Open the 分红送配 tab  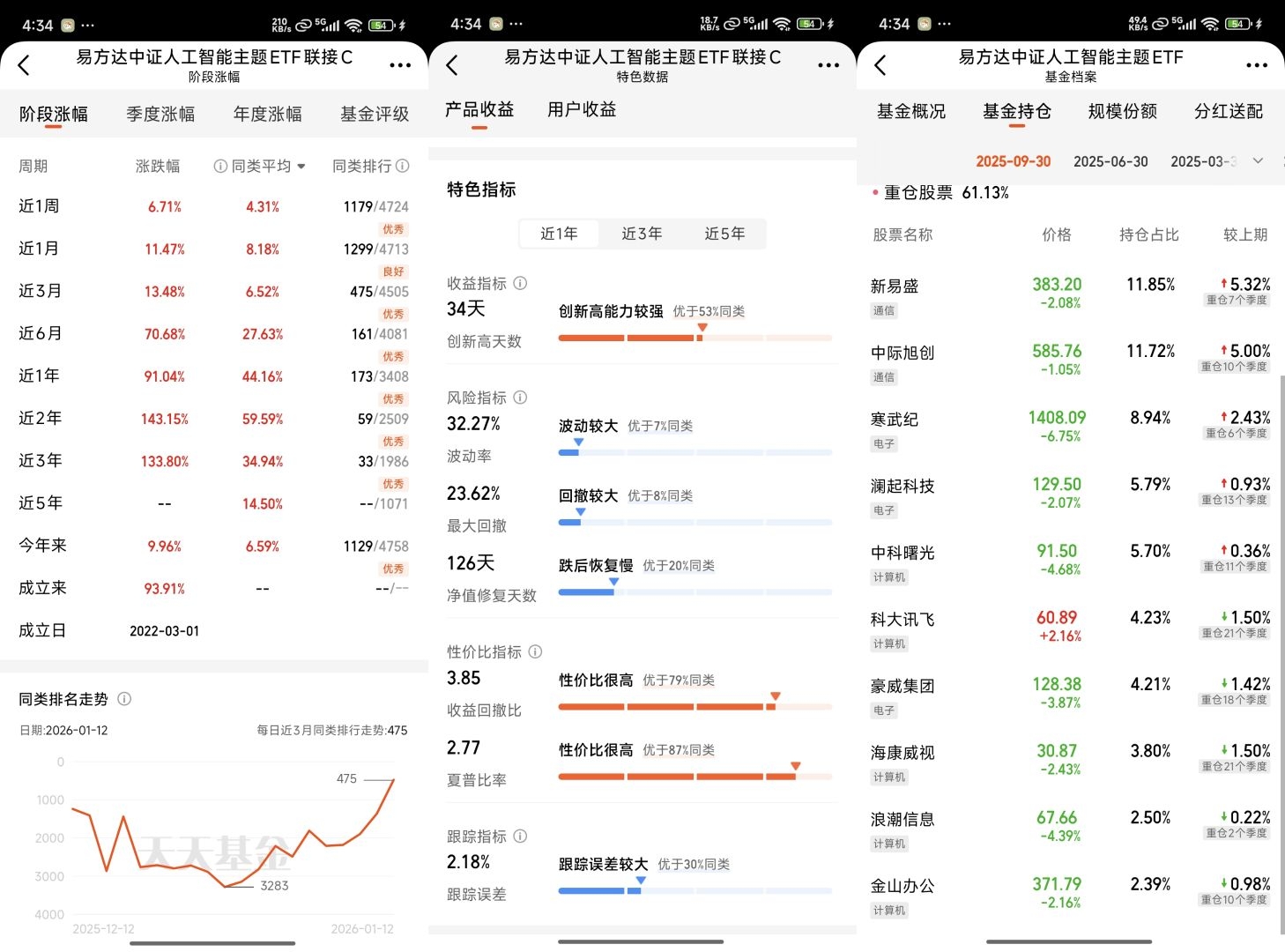click(x=1229, y=111)
